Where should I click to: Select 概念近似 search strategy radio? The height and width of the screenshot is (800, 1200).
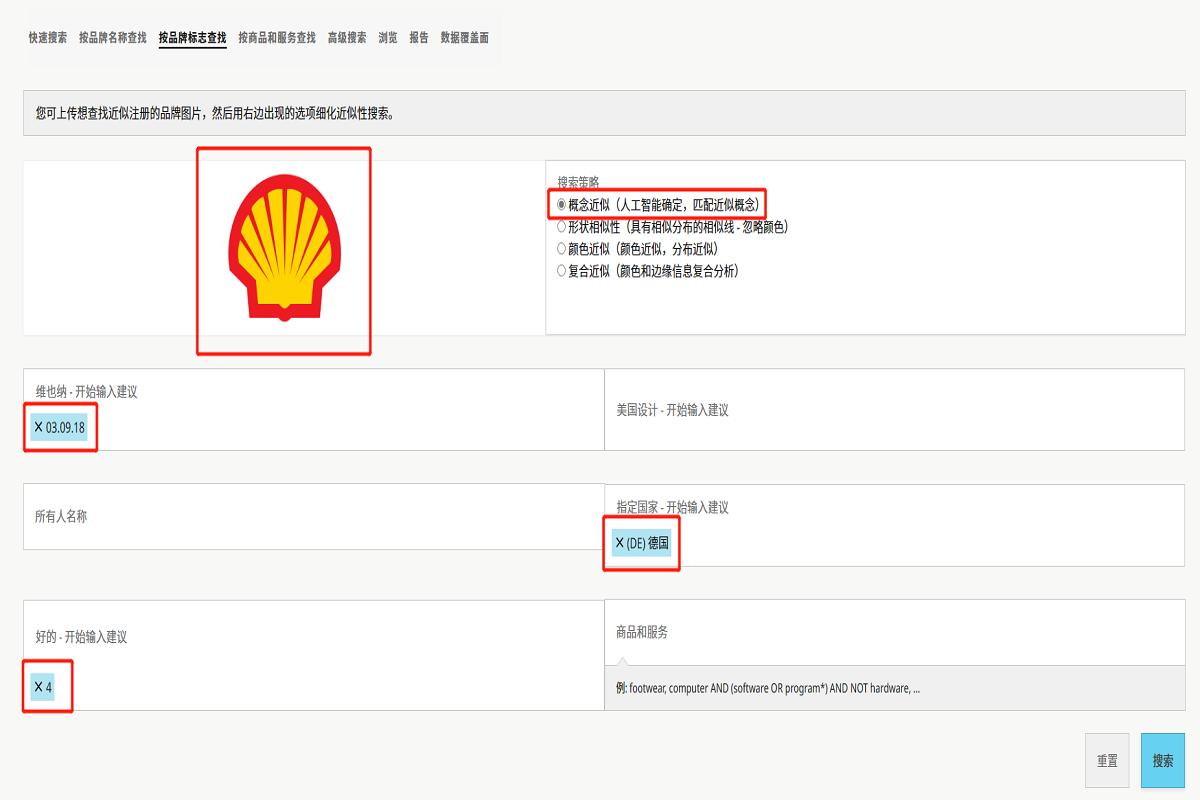pyautogui.click(x=561, y=204)
